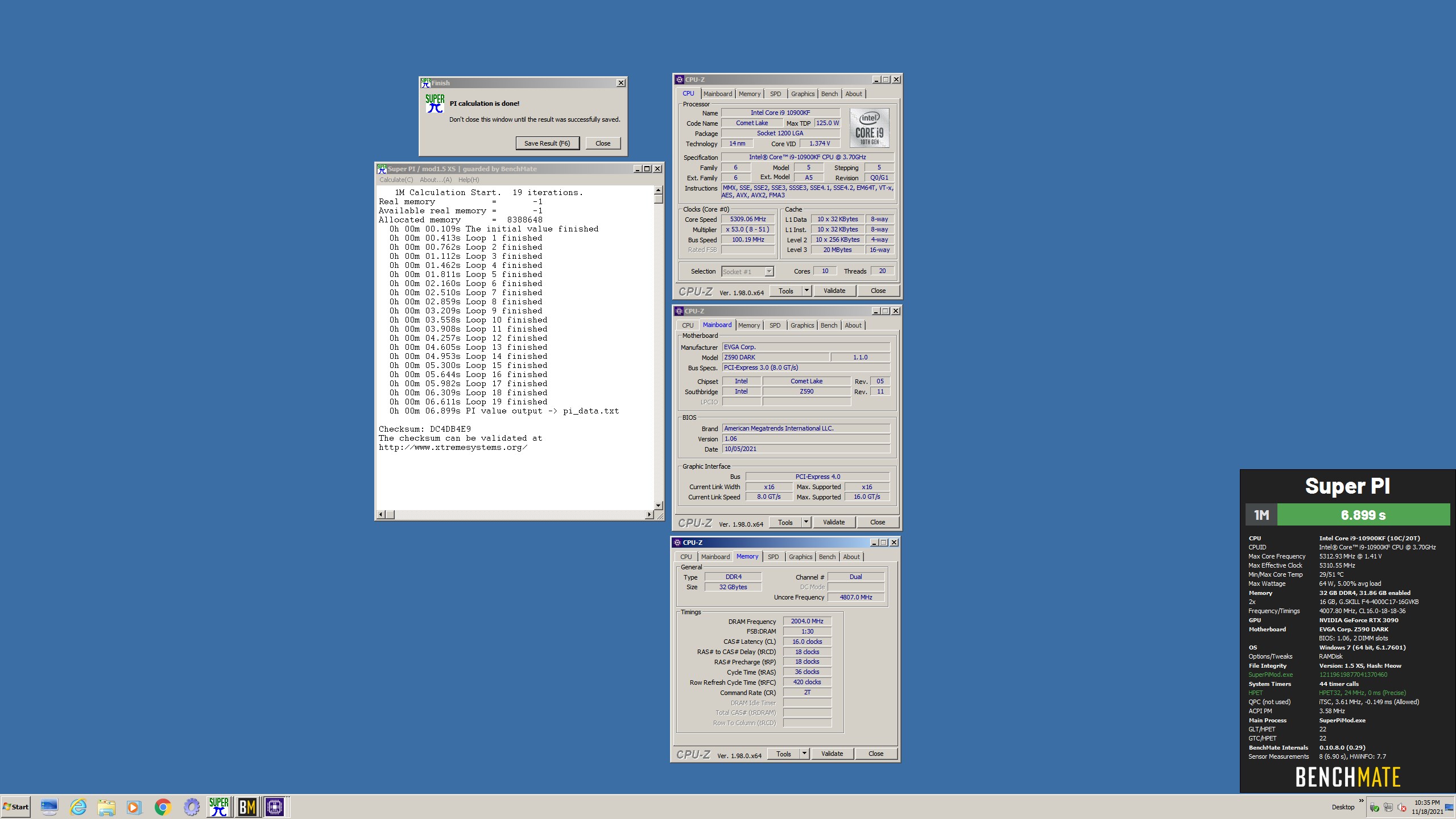The image size is (1456, 819).
Task: Expand Tools arrow in Memory CPU-Z window
Action: (804, 754)
